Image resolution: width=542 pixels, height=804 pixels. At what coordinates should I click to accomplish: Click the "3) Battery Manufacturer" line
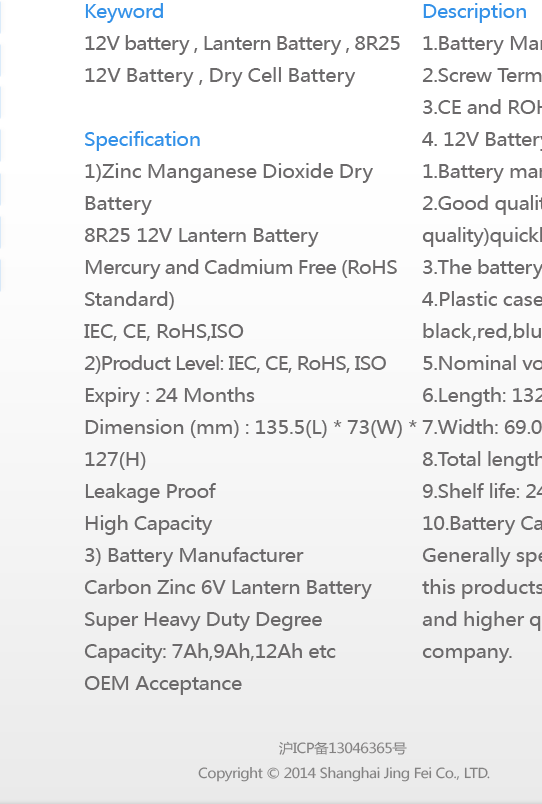tap(194, 556)
